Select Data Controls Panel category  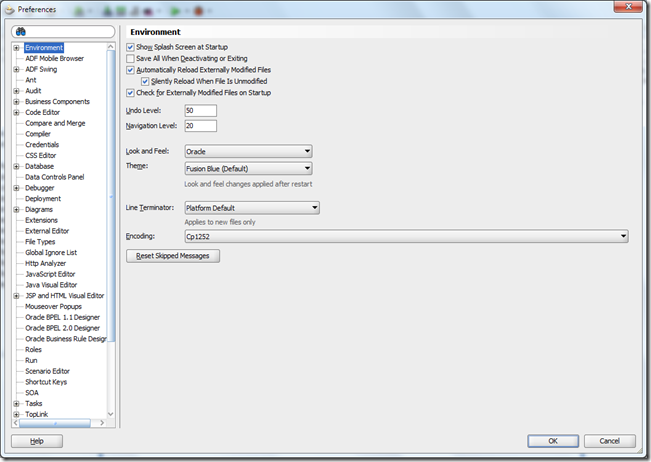coord(54,177)
